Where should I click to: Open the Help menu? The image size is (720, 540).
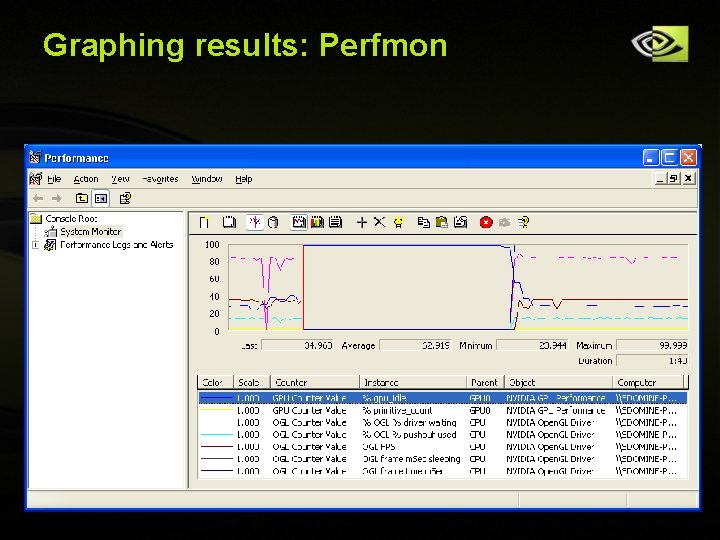point(244,179)
